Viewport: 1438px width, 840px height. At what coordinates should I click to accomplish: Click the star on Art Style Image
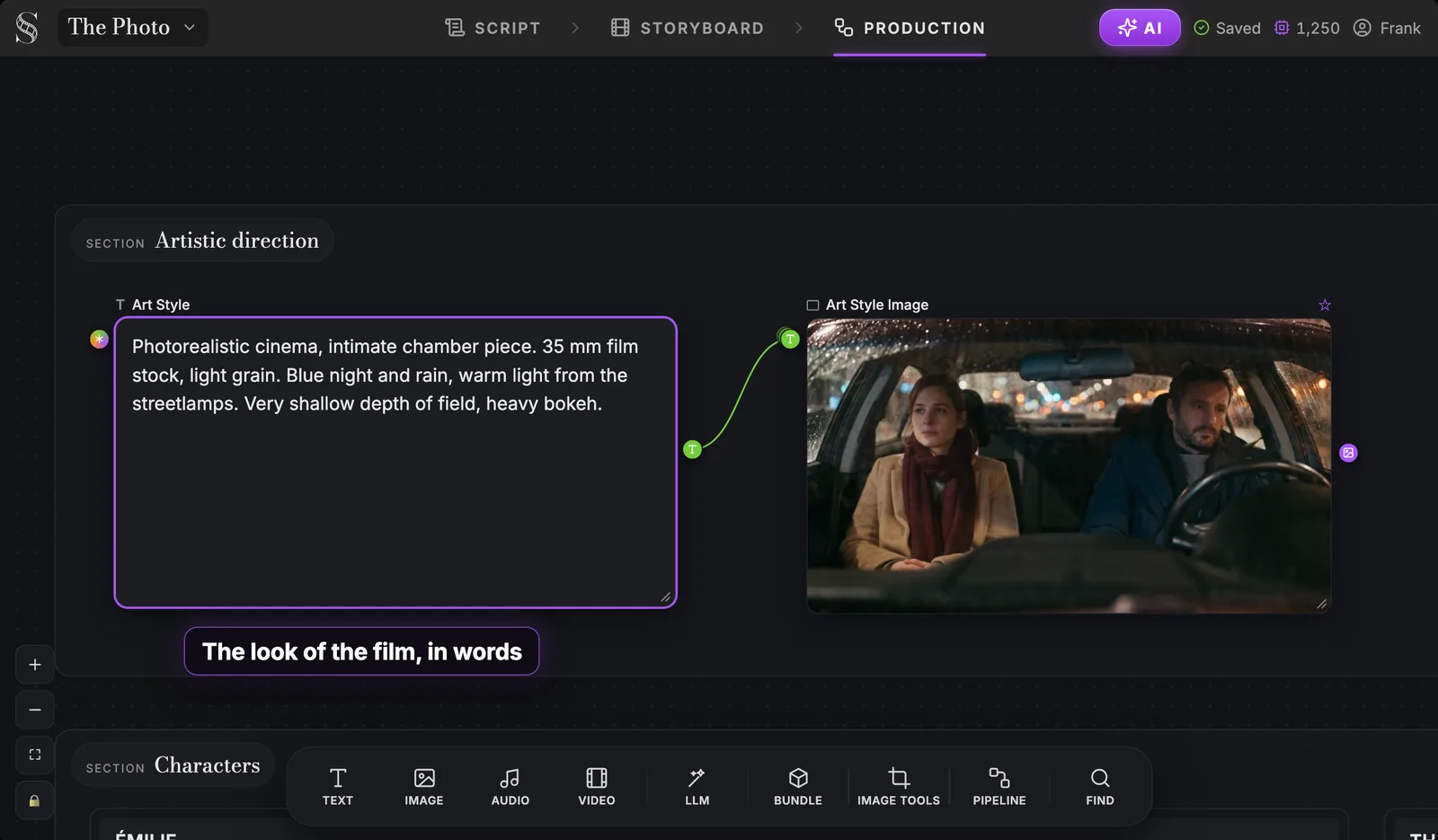[x=1325, y=305]
